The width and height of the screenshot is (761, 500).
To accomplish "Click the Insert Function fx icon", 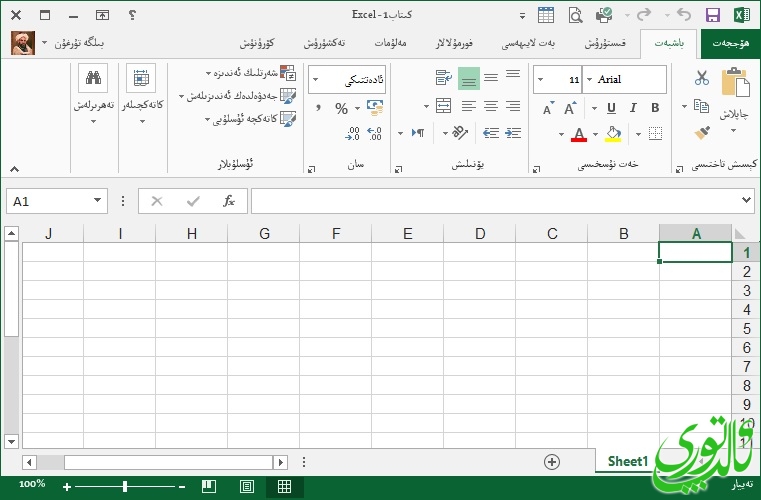I will pos(229,200).
